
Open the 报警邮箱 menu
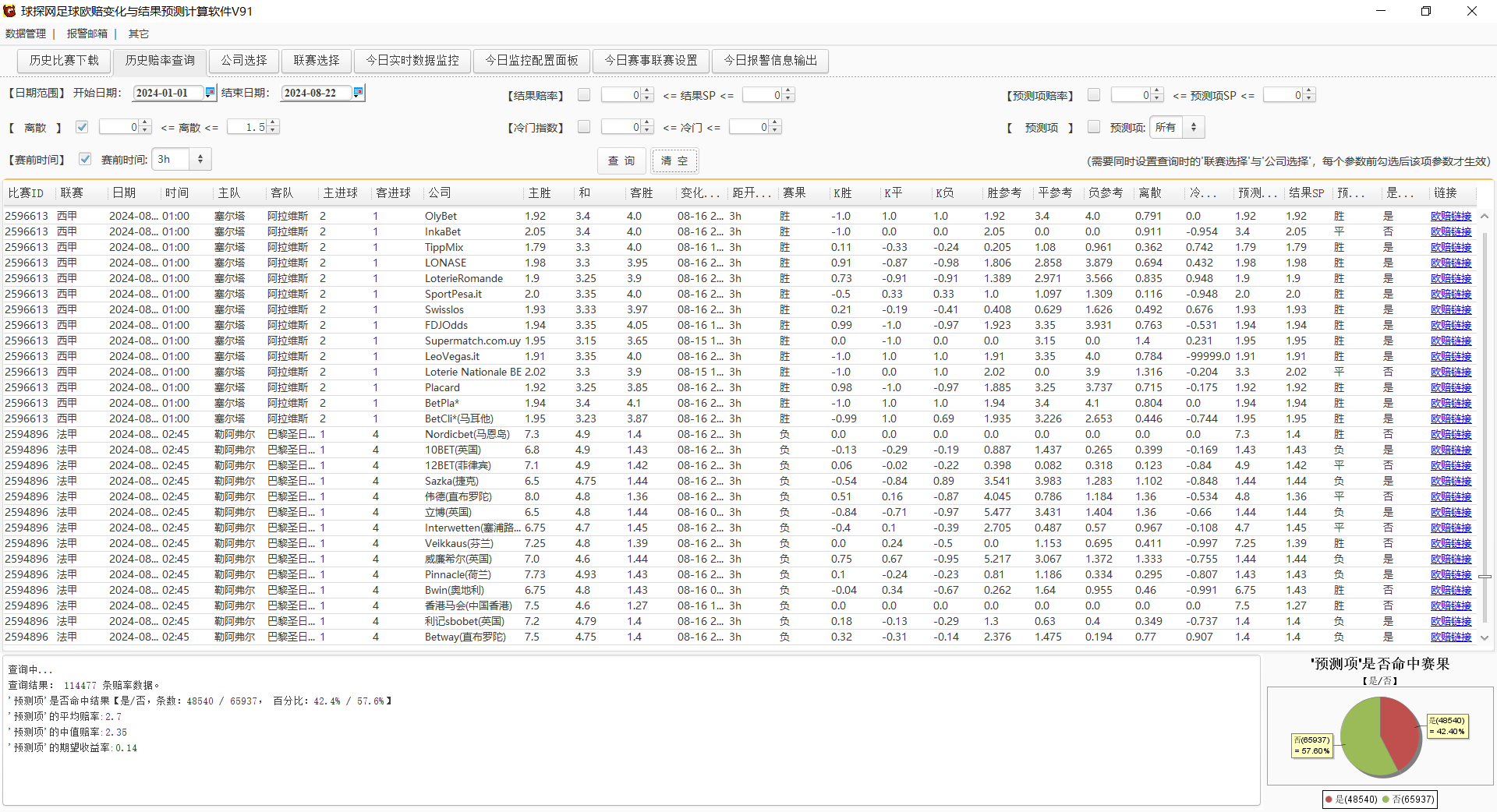click(87, 34)
